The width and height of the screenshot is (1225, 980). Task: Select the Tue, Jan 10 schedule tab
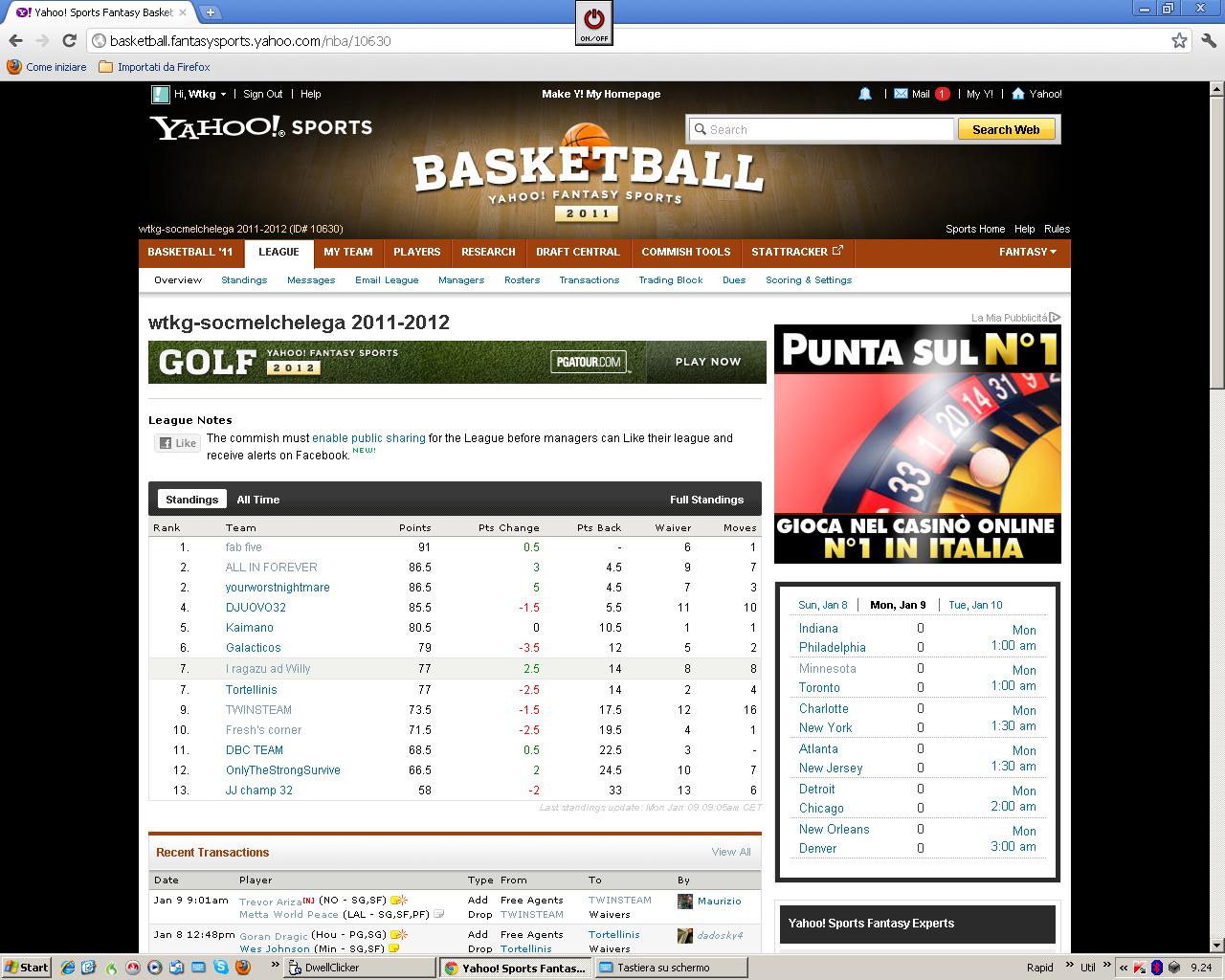[x=975, y=605]
